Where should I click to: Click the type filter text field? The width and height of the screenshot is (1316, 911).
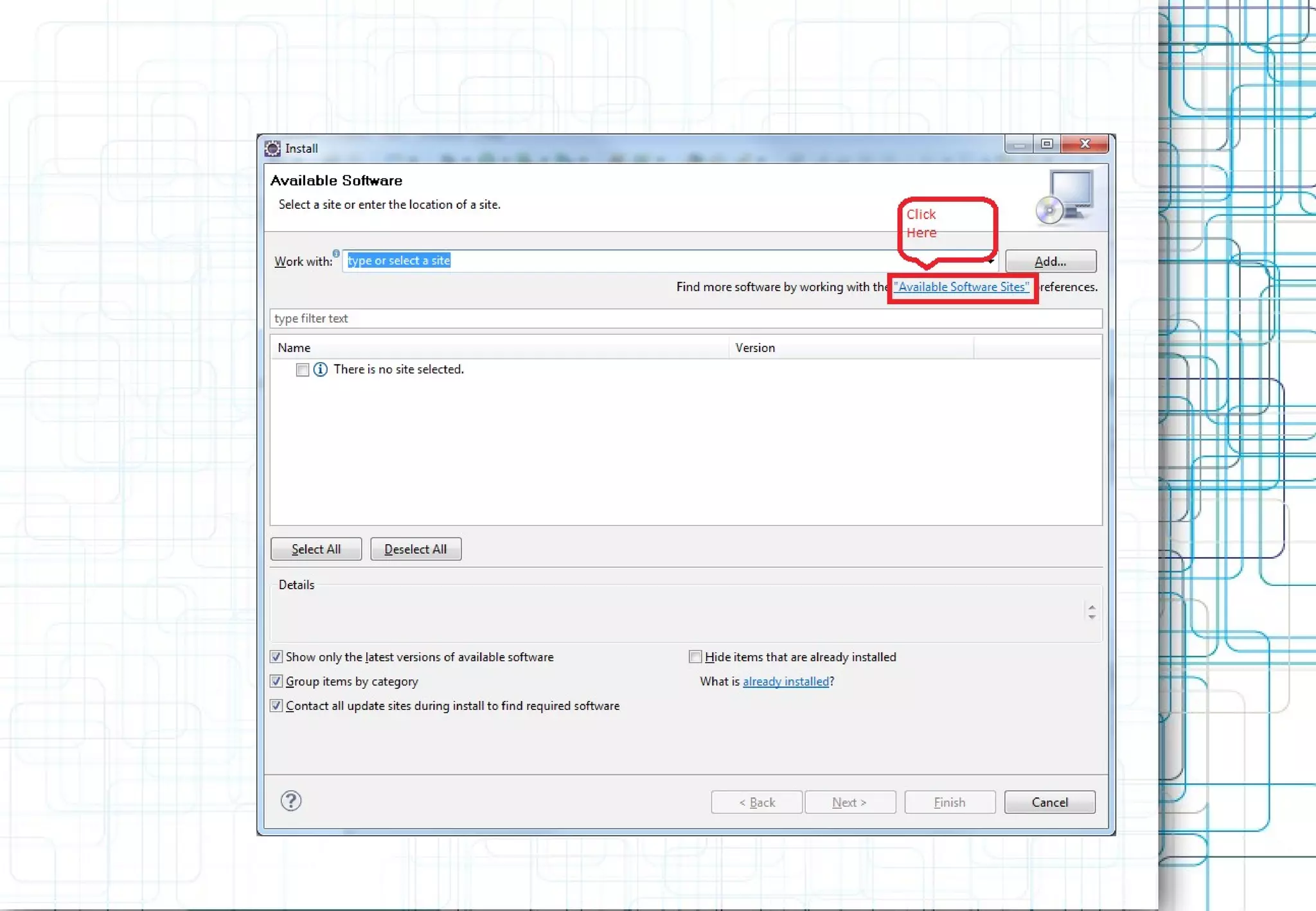pyautogui.click(x=685, y=319)
